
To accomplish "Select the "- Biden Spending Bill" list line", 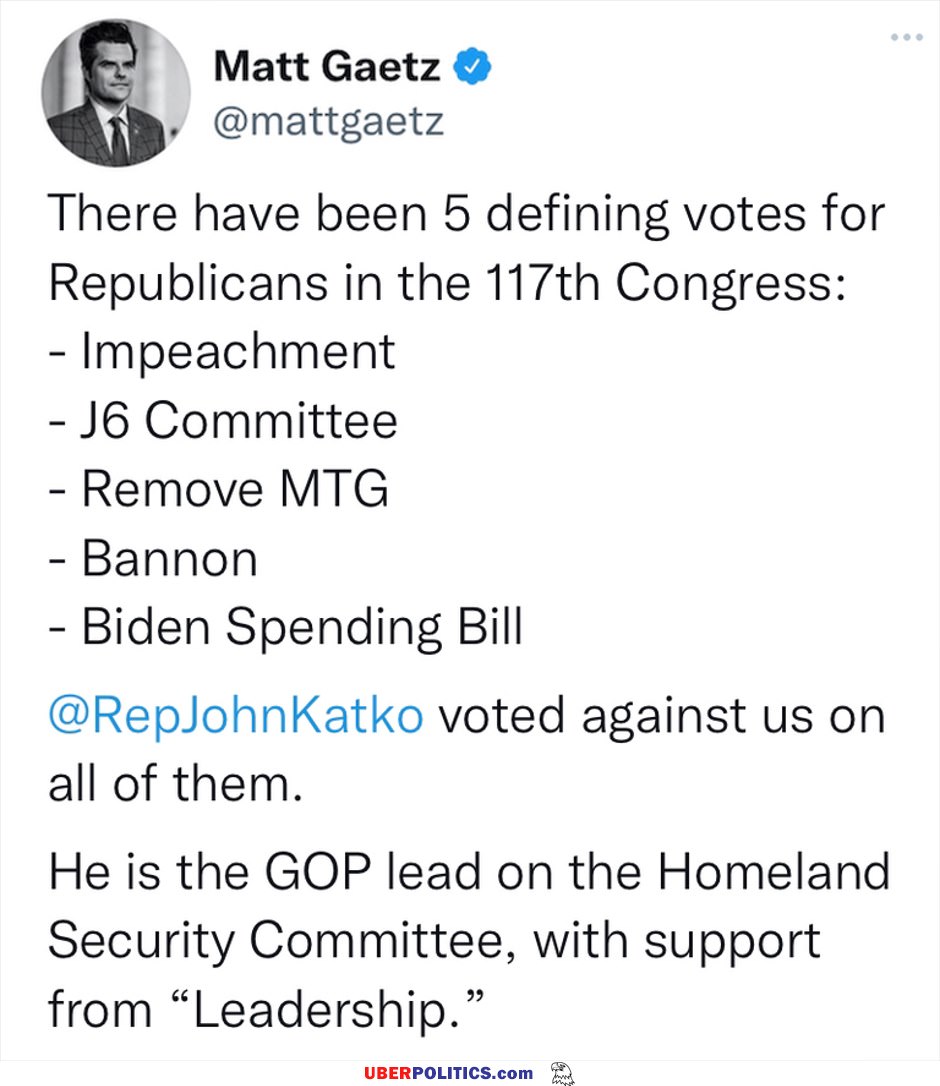I will coord(285,627).
